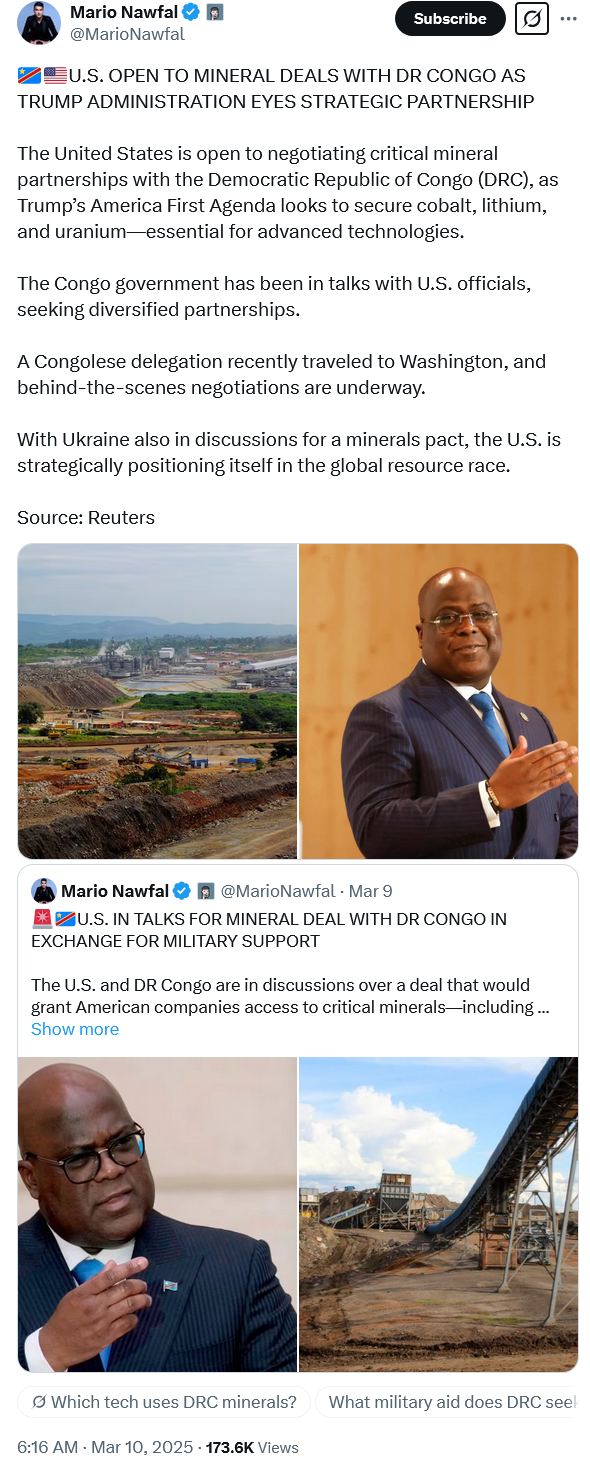Open the photo of the smiling man in suit
Screen dimensions: 590x1470
[439, 701]
